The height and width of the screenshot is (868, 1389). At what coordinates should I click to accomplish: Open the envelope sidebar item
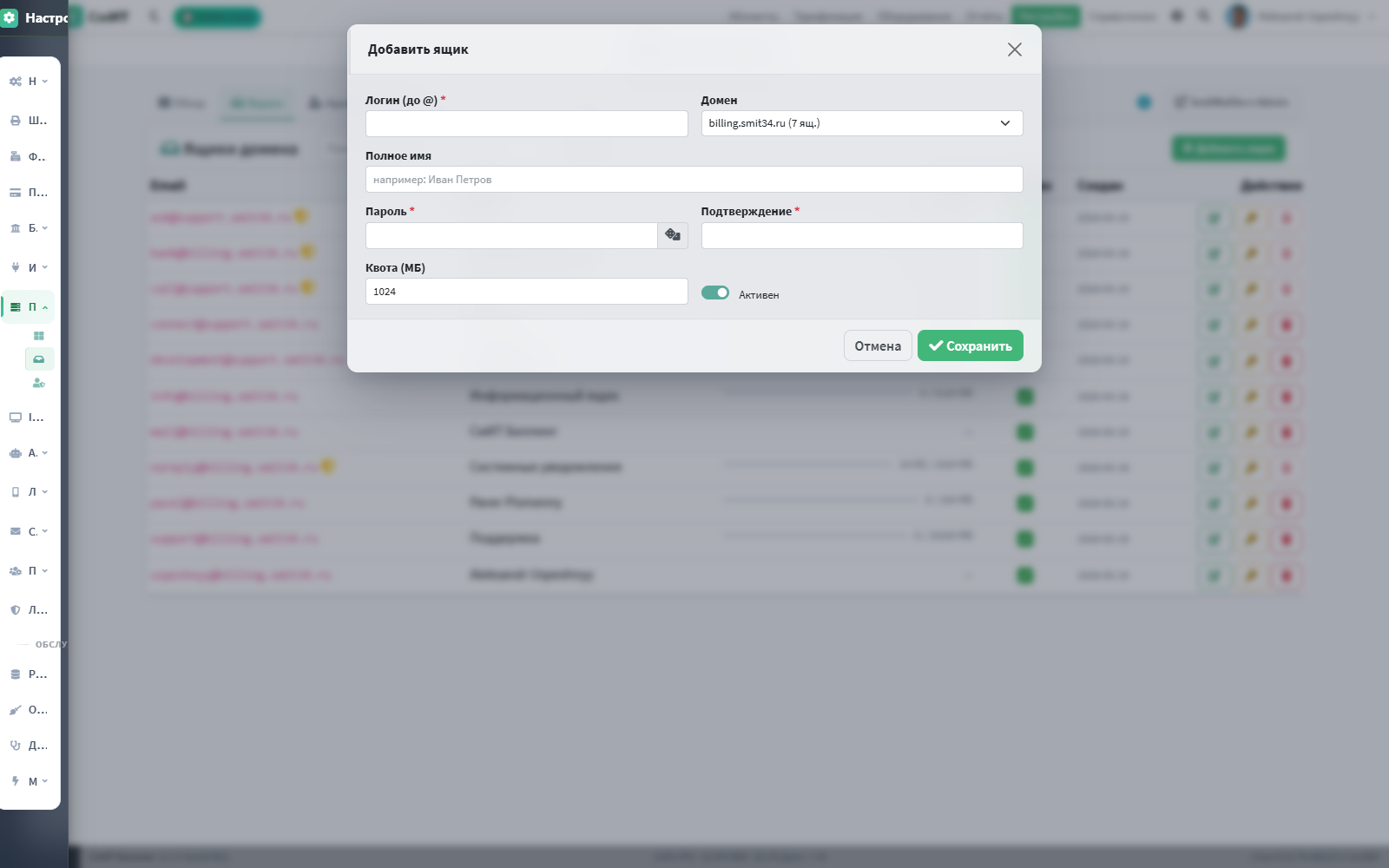click(x=16, y=531)
